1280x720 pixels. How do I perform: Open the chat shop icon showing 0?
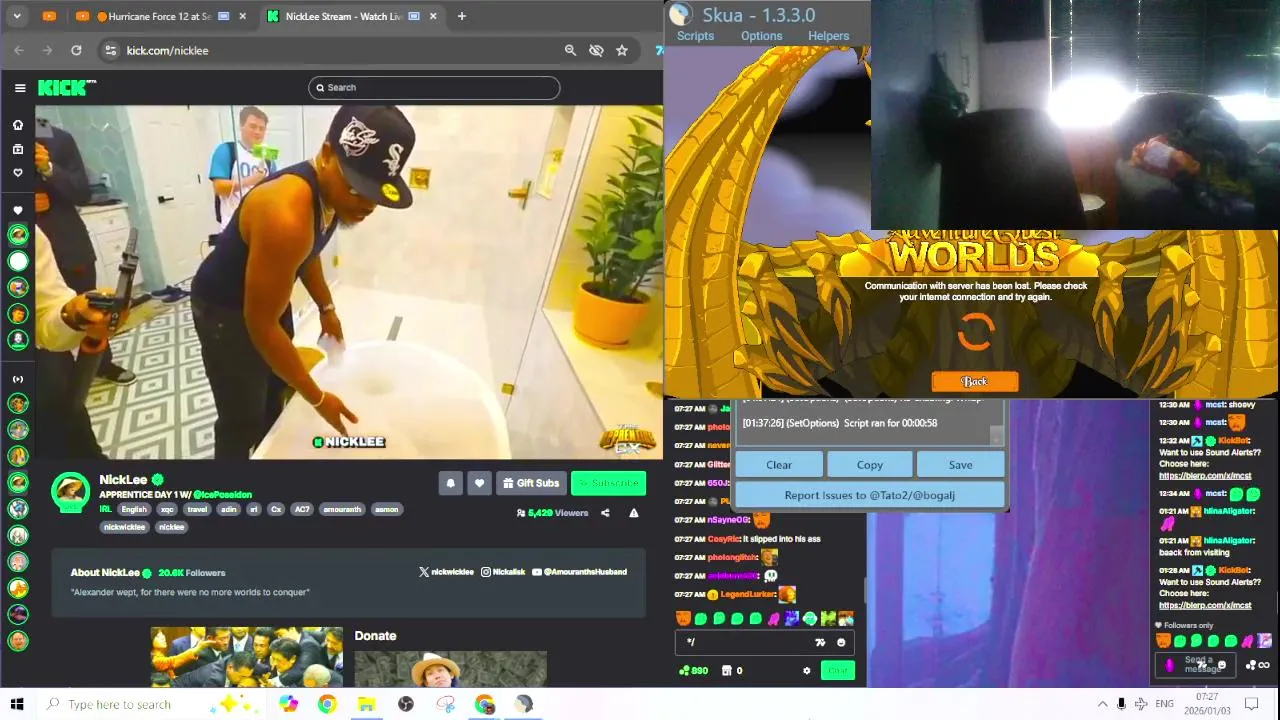click(x=733, y=671)
